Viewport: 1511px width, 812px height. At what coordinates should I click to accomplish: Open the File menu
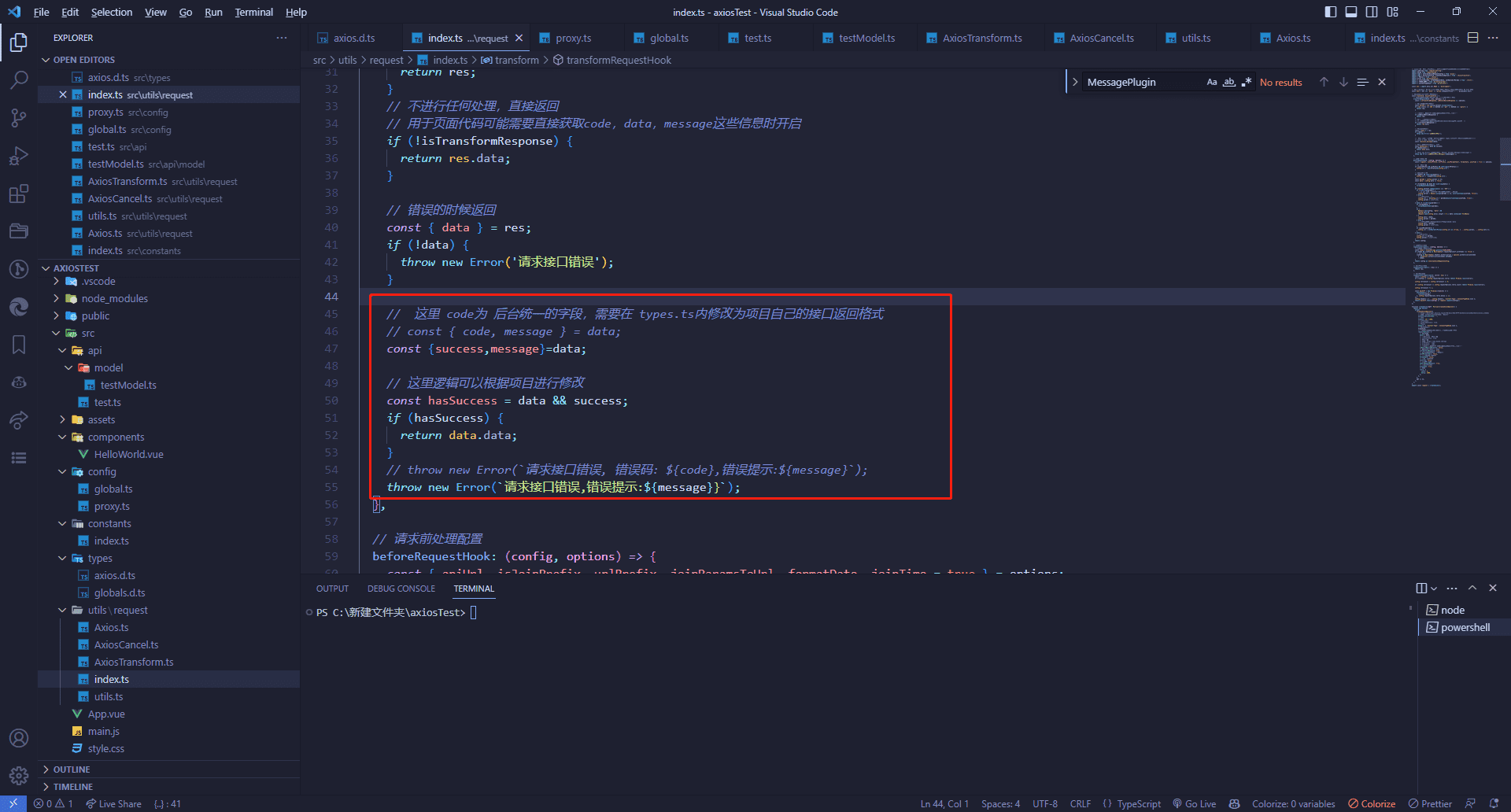click(x=41, y=12)
